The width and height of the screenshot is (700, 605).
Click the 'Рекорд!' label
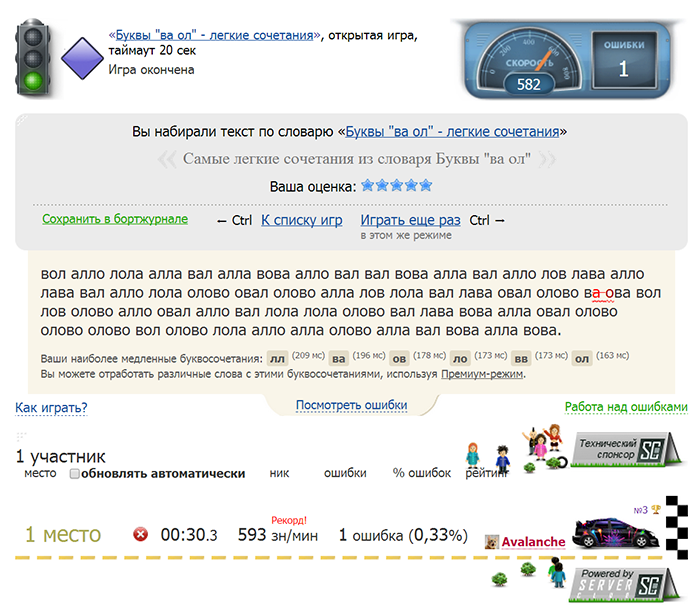289,520
